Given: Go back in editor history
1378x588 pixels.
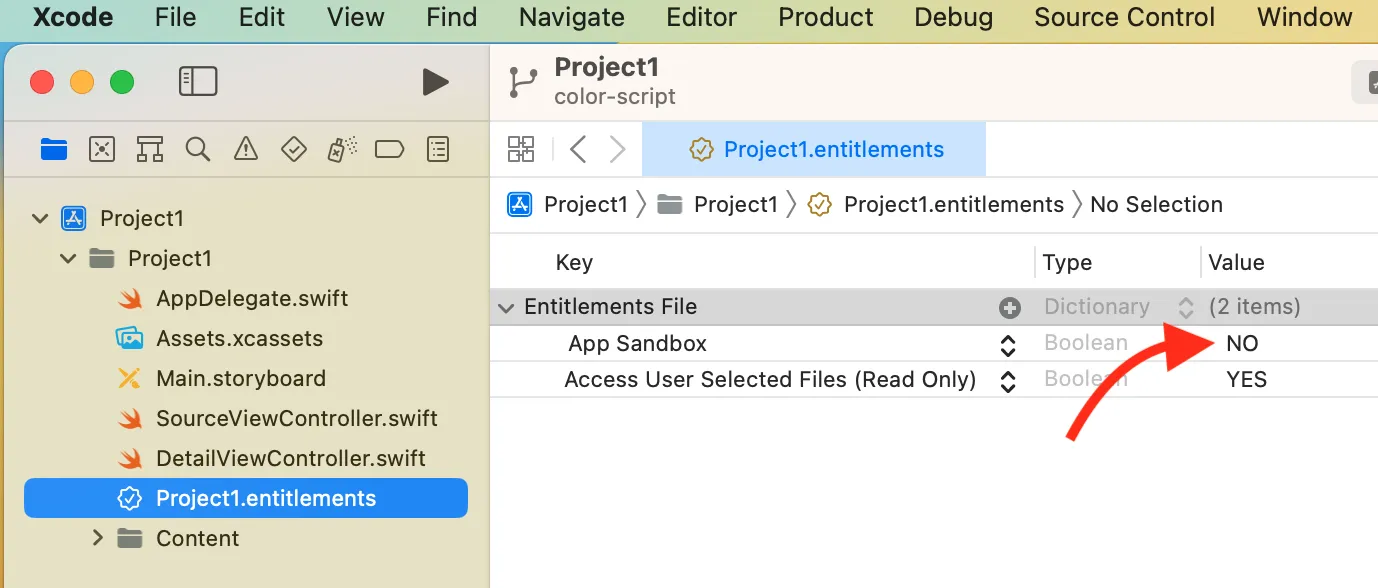Looking at the screenshot, I should 577,150.
